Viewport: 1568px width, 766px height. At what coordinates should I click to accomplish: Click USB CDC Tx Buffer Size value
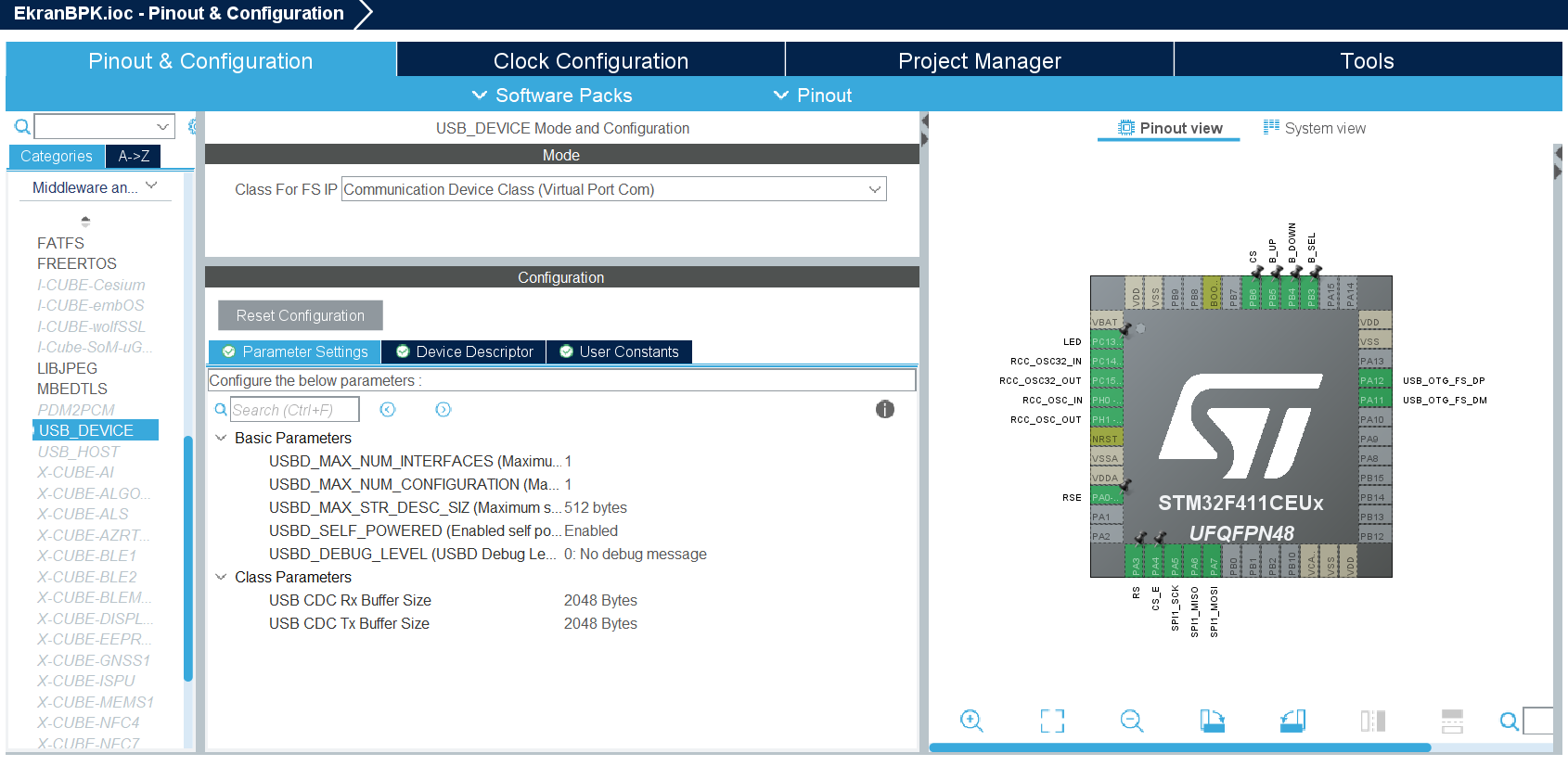(x=600, y=623)
